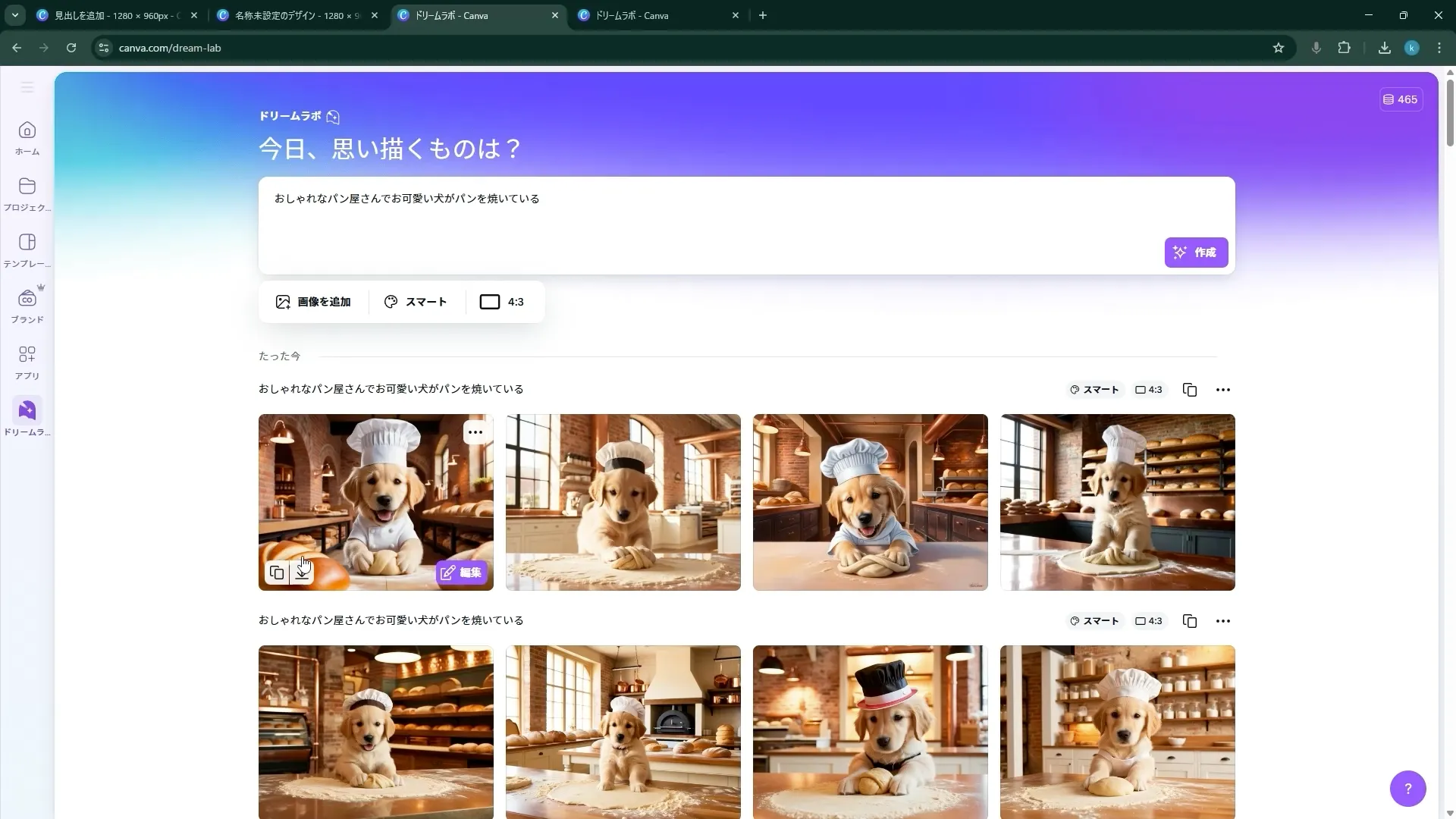The width and height of the screenshot is (1456, 819).
Task: Open the 4:3 aspect ratio selector
Action: coord(501,301)
